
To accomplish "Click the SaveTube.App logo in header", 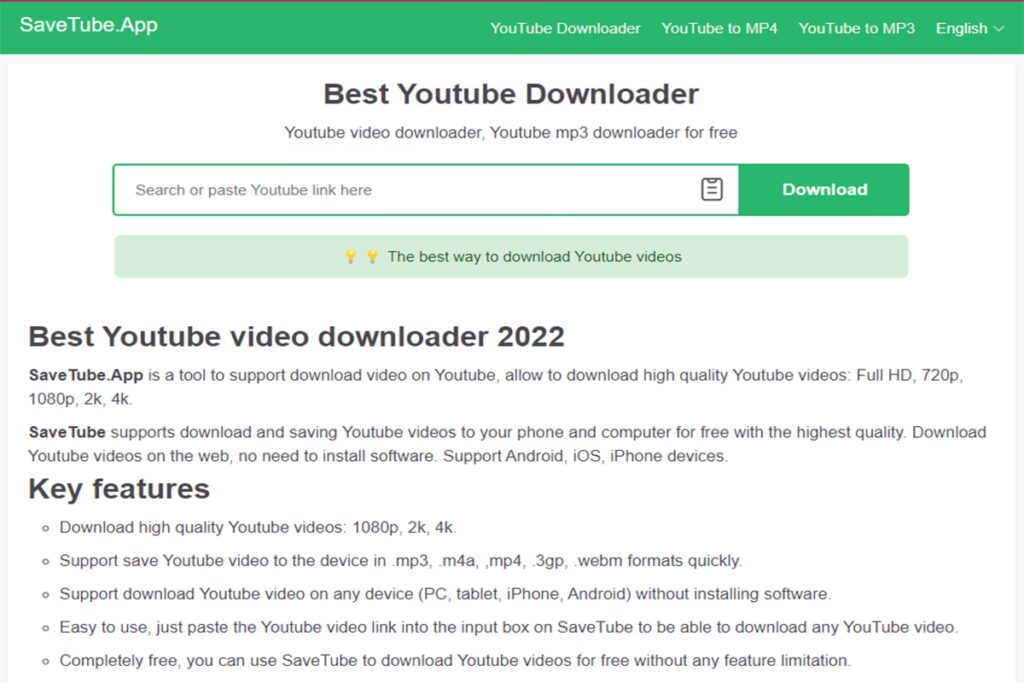I will tap(89, 26).
